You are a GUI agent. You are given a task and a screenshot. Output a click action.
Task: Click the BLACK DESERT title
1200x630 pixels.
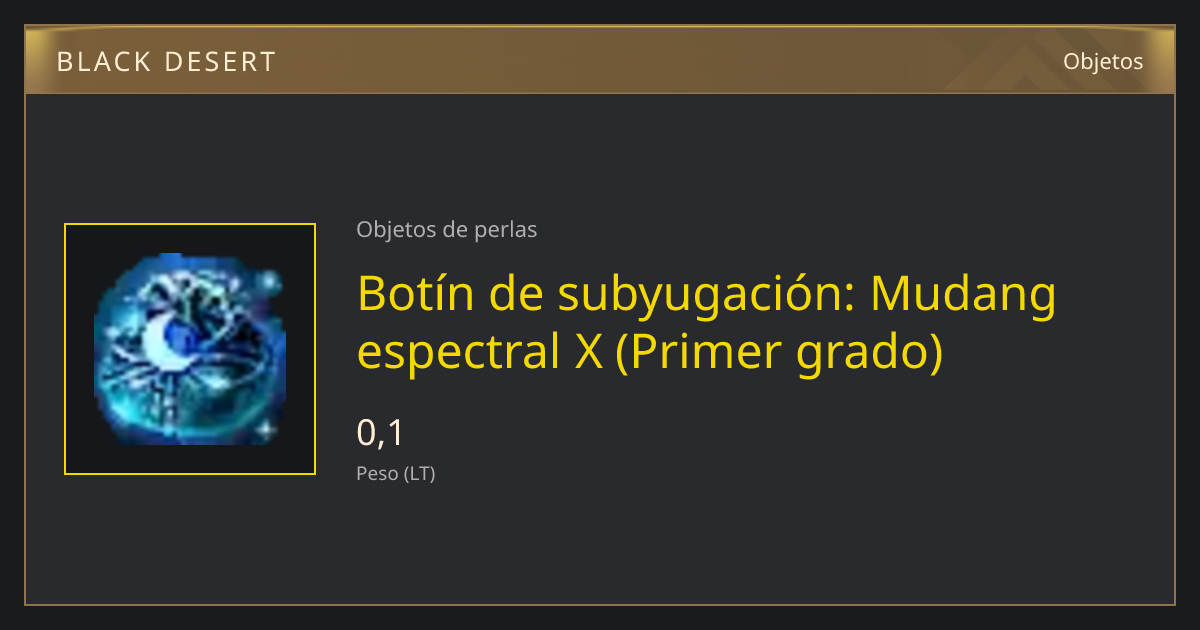click(x=166, y=62)
